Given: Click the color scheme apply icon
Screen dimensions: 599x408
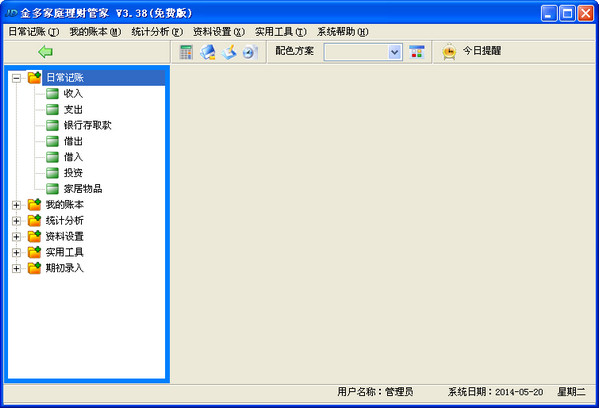Looking at the screenshot, I should click(x=417, y=52).
